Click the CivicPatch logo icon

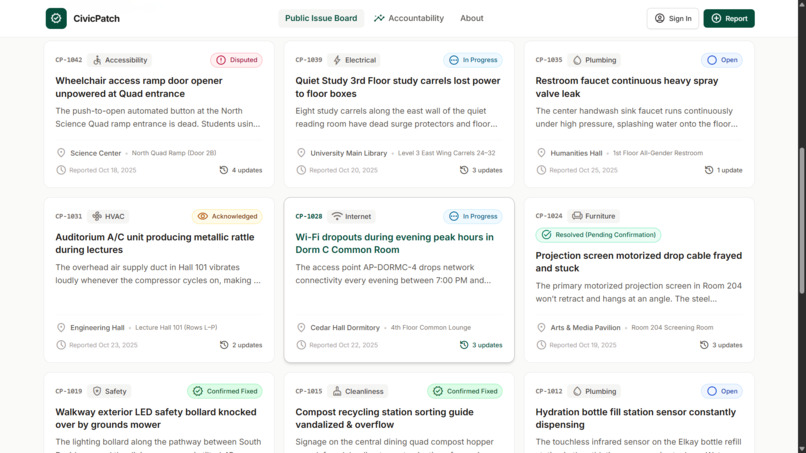coord(56,19)
